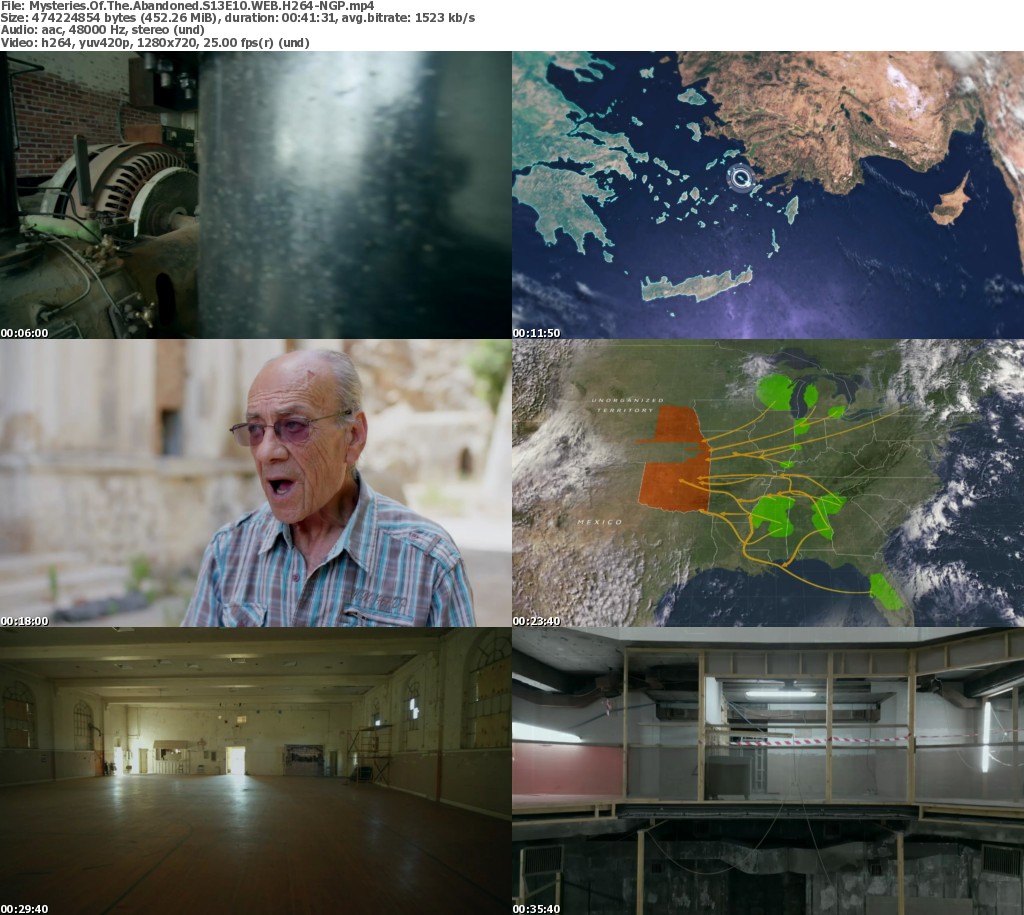The width and height of the screenshot is (1024, 915).
Task: Click the MEXICO label on the map
Action: [599, 522]
